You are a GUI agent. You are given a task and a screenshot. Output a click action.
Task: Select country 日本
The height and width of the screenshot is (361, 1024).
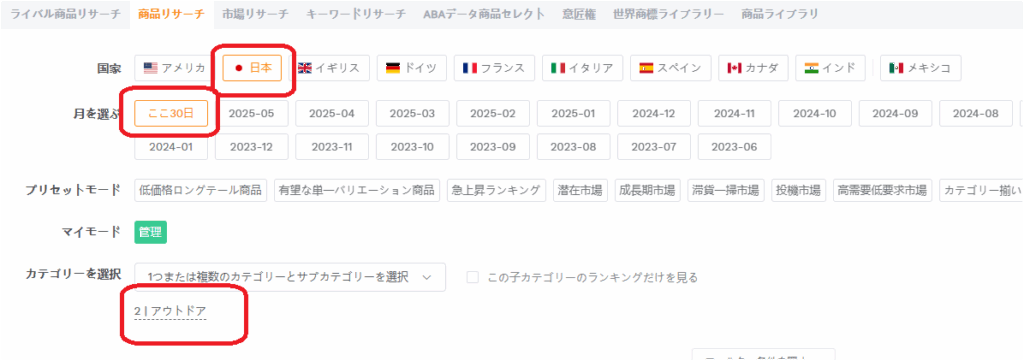tap(252, 68)
